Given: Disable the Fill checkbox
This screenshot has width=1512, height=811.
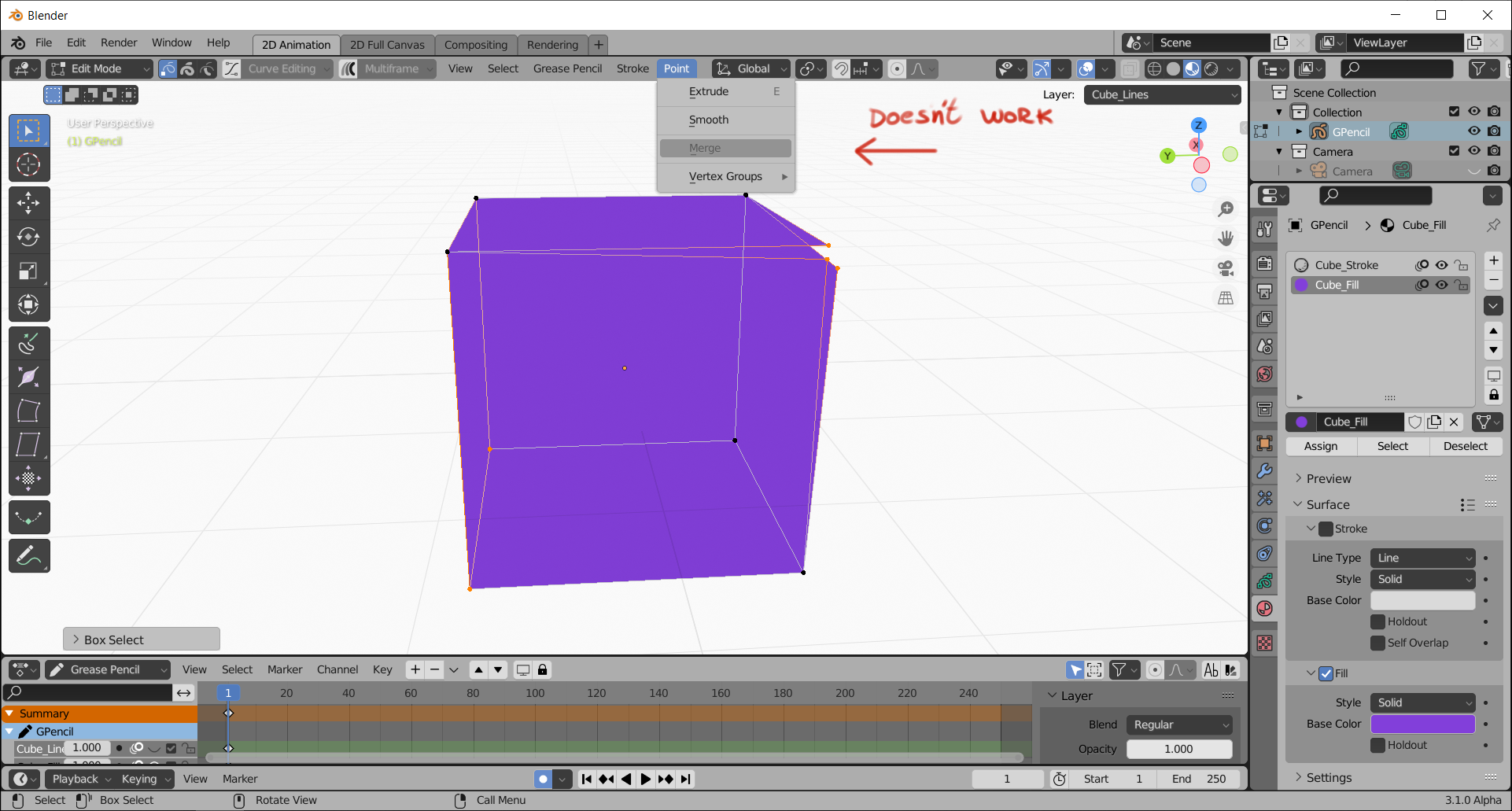Looking at the screenshot, I should pyautogui.click(x=1326, y=673).
